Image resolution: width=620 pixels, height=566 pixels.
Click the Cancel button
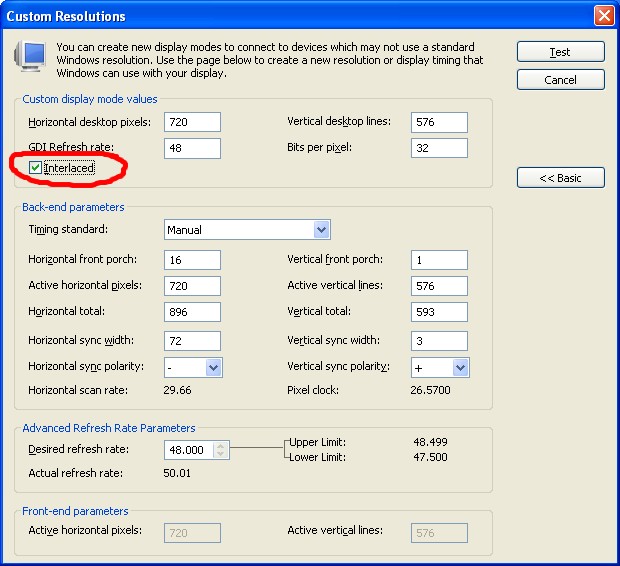(x=560, y=80)
